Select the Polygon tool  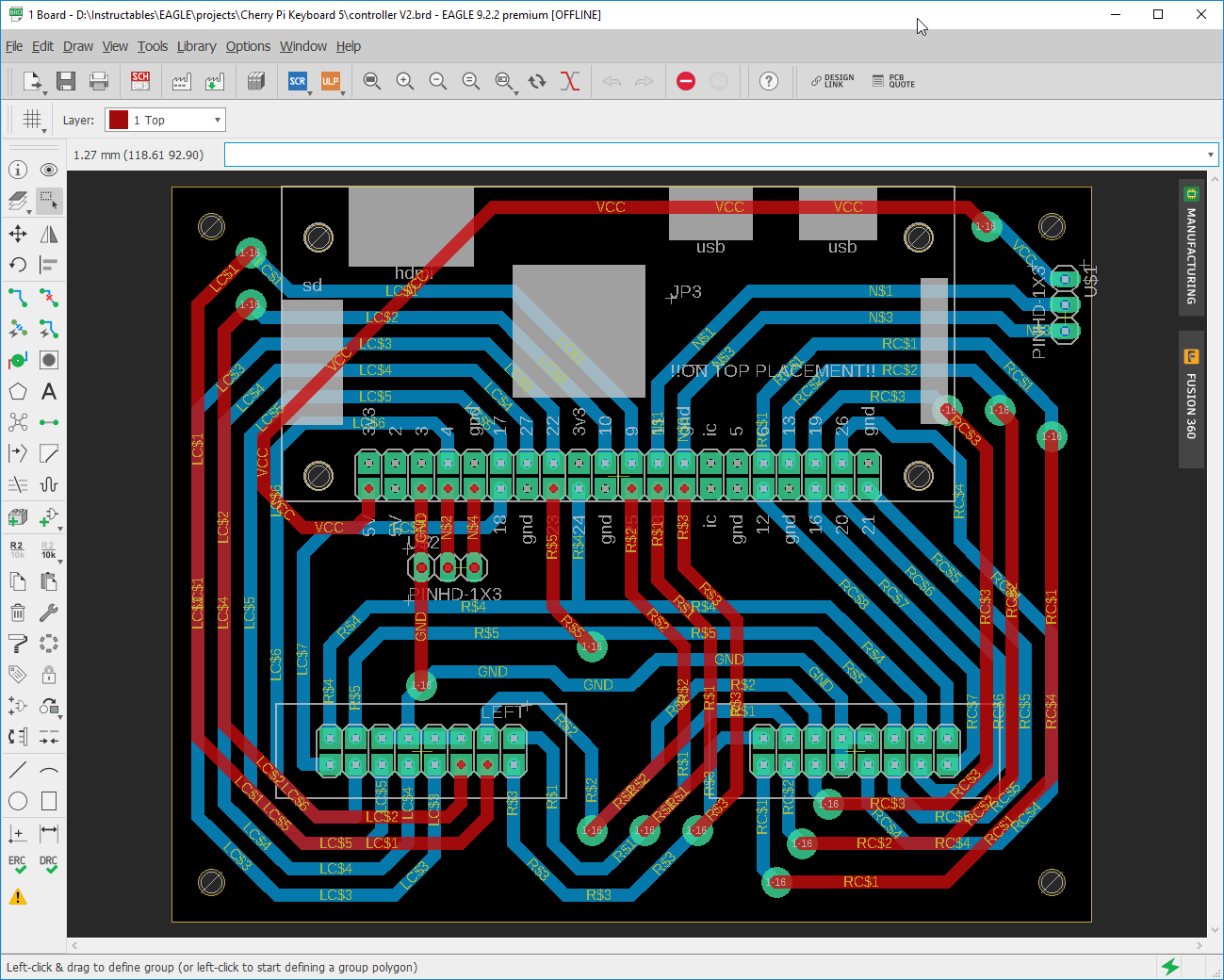pos(18,392)
